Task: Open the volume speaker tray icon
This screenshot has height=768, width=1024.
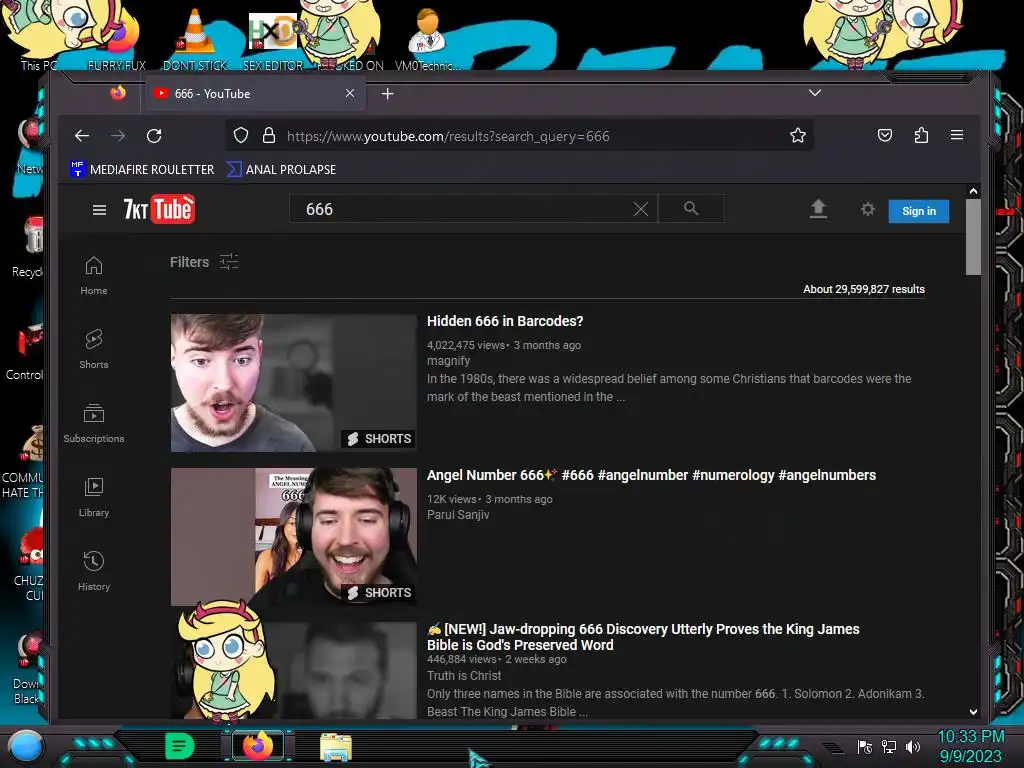Action: point(913,746)
